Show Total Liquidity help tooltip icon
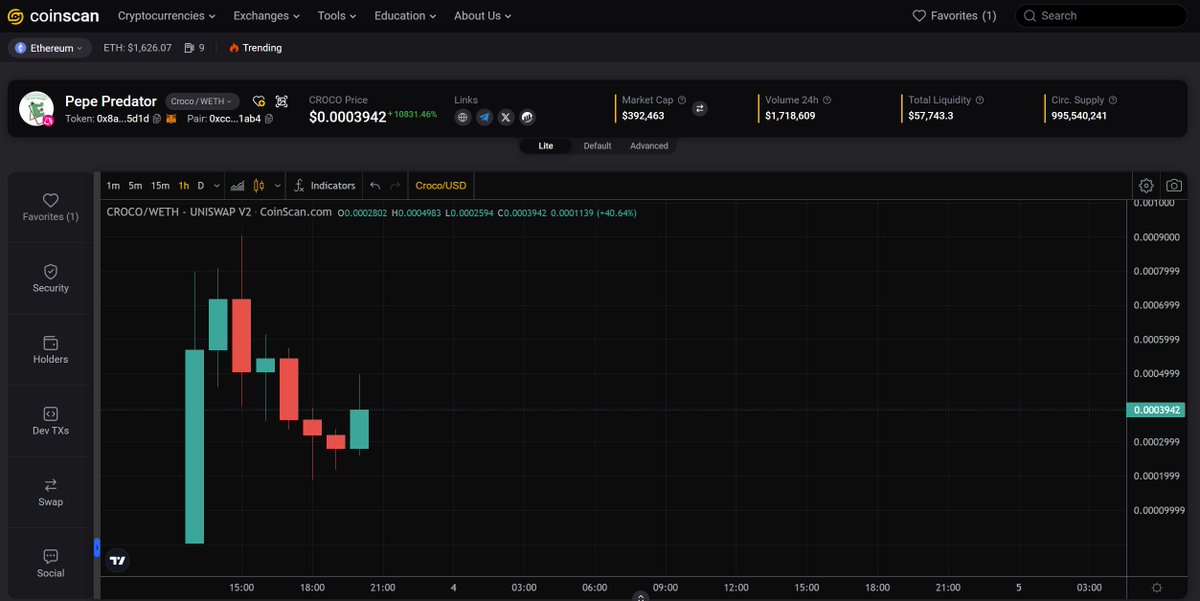 (980, 100)
